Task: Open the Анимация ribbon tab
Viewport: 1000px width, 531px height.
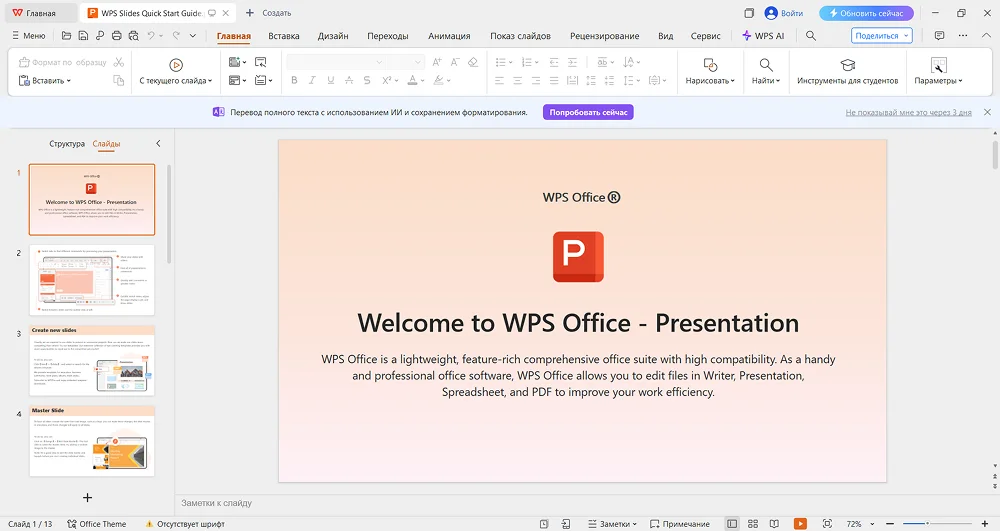Action: [x=449, y=36]
